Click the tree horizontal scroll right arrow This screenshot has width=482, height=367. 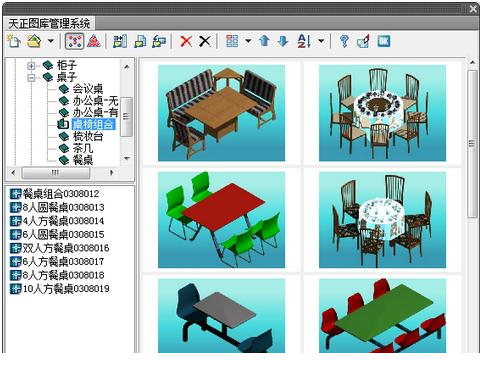[112, 172]
